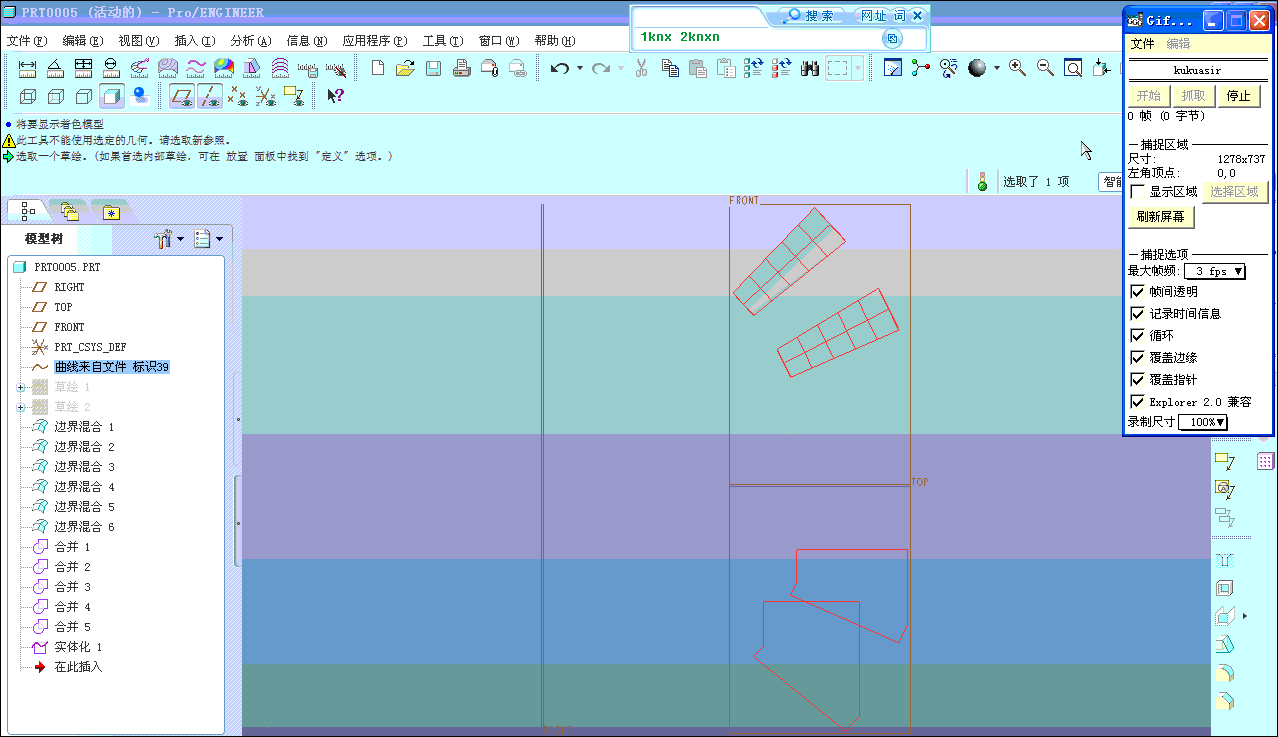Uncheck the 记录时间信息 checkbox
Viewport: 1278px width, 737px height.
tap(1137, 314)
